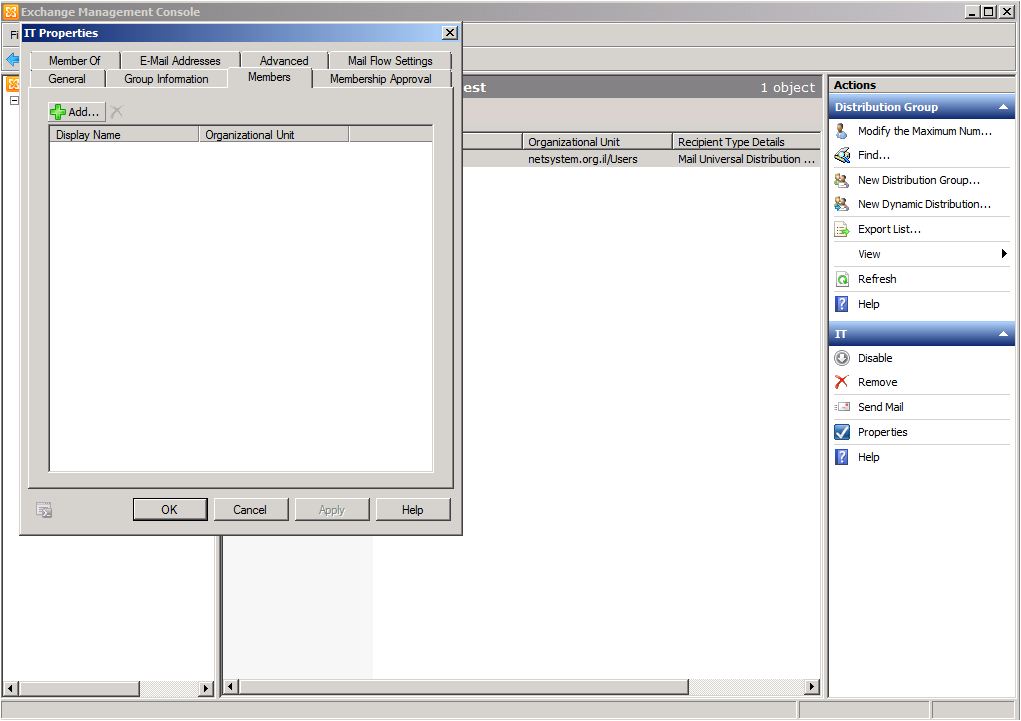Click the Help button in IT Properties
The width and height of the screenshot is (1021, 721).
pos(413,509)
